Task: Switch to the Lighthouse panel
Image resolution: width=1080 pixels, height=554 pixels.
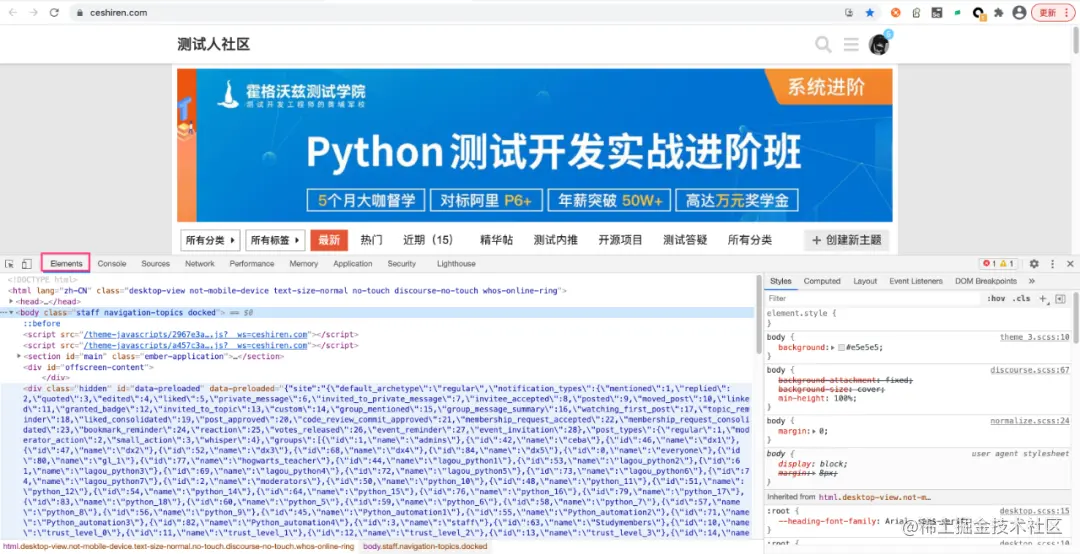Action: 456,264
